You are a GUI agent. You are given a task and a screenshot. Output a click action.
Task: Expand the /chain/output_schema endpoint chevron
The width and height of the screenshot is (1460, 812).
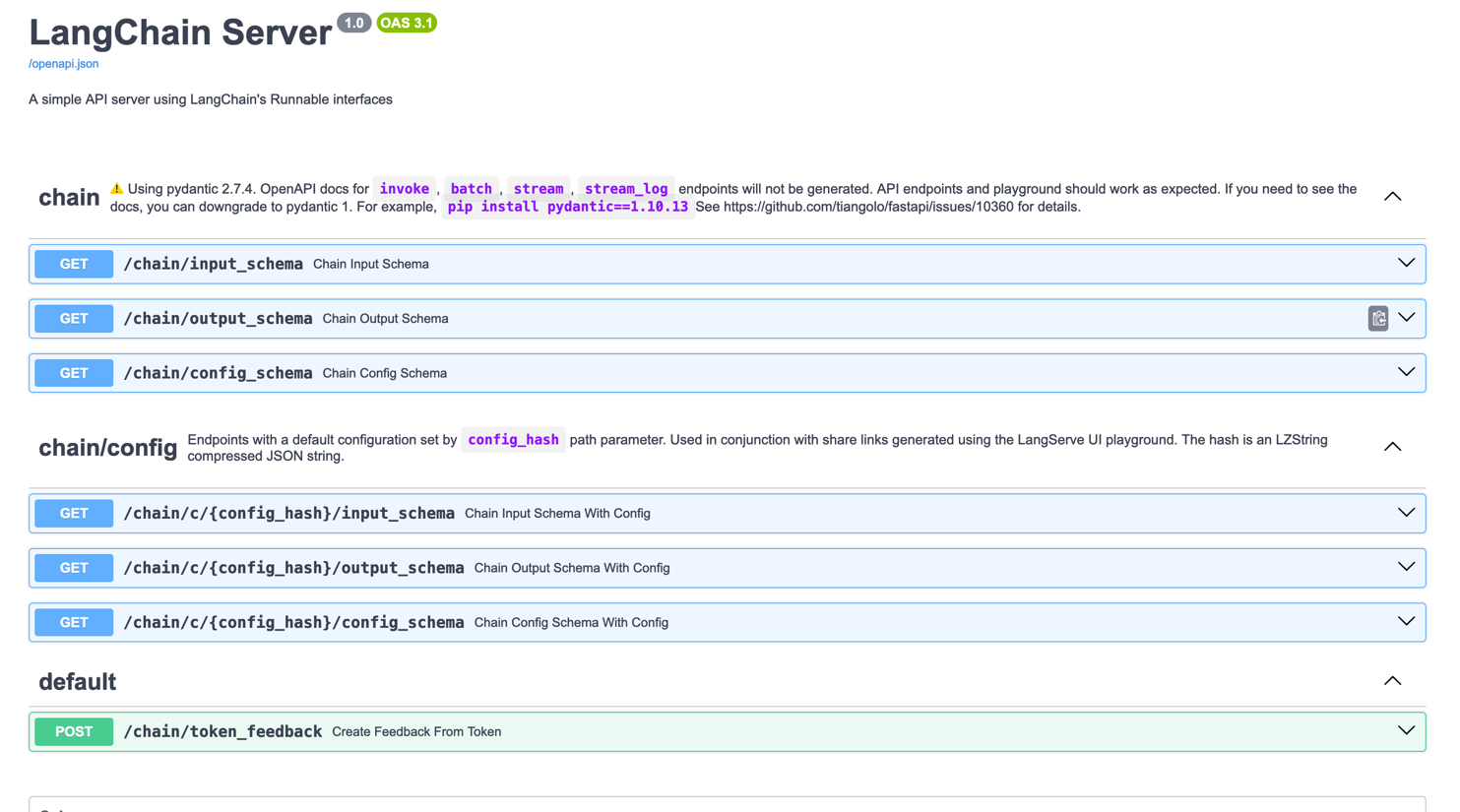pyautogui.click(x=1406, y=318)
